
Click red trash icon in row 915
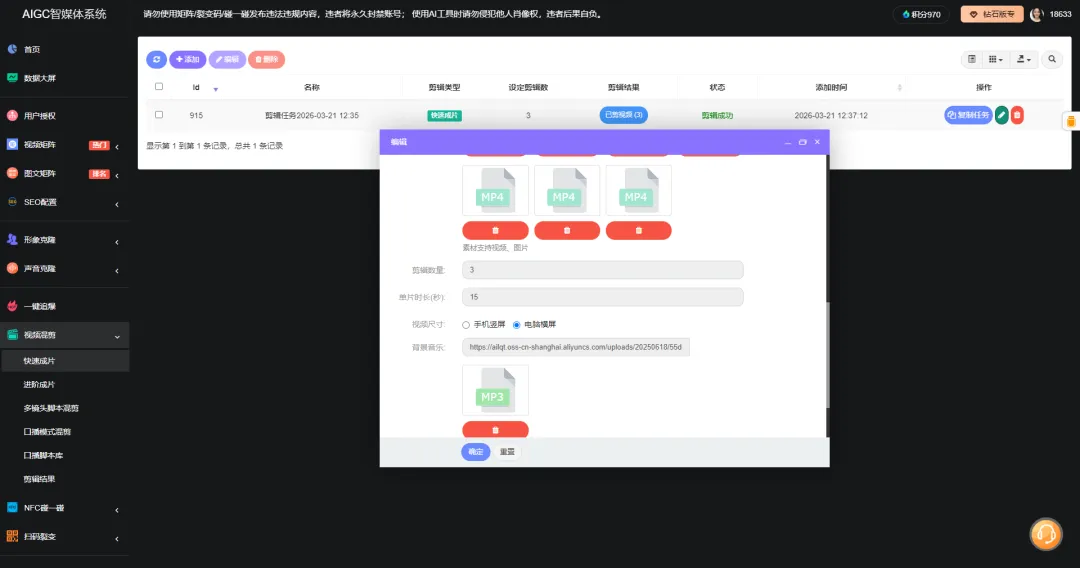tap(1017, 115)
